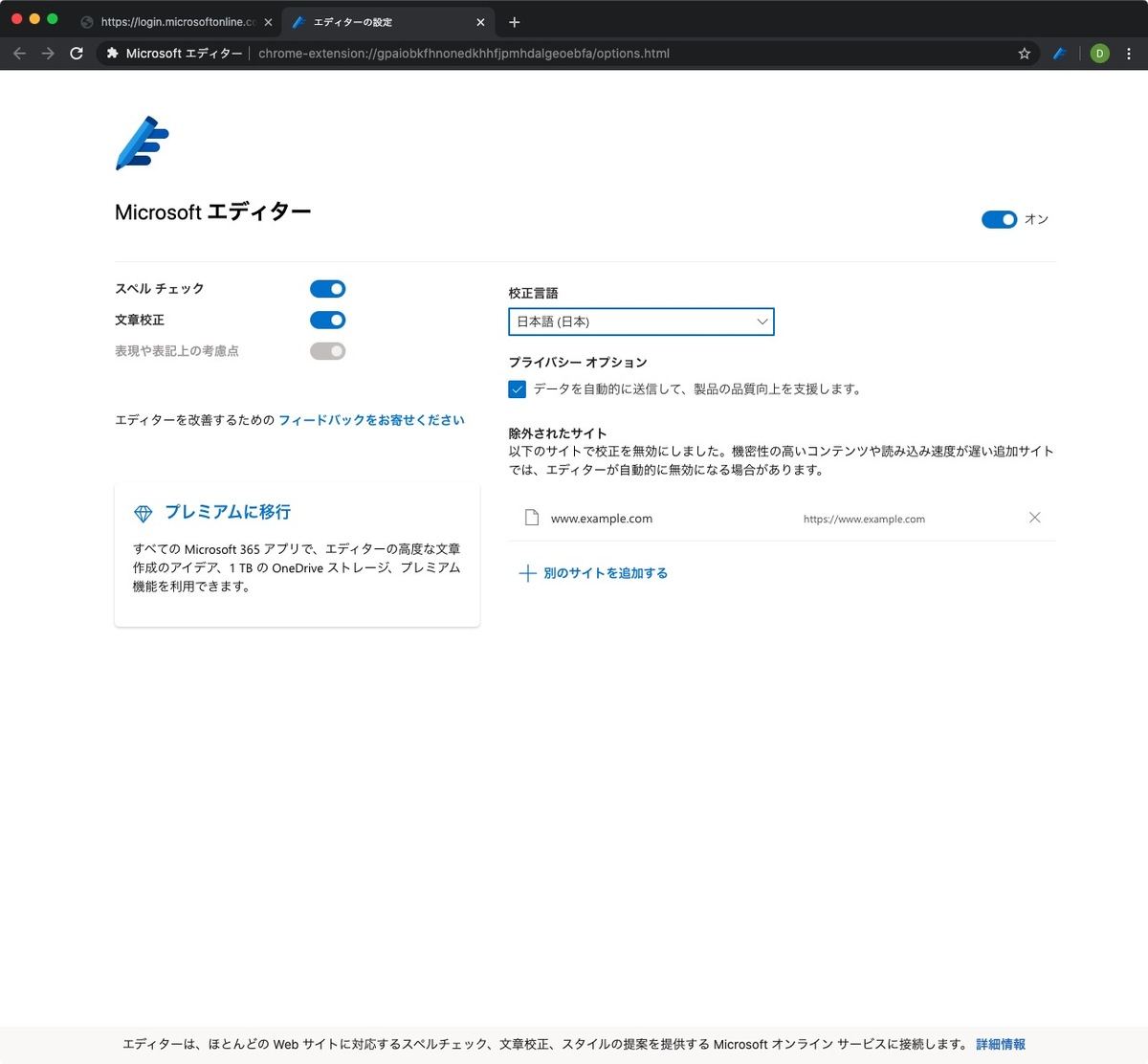Open the Microsoft Editor extension toolbar icon
Image resolution: width=1148 pixels, height=1064 pixels.
(1060, 54)
